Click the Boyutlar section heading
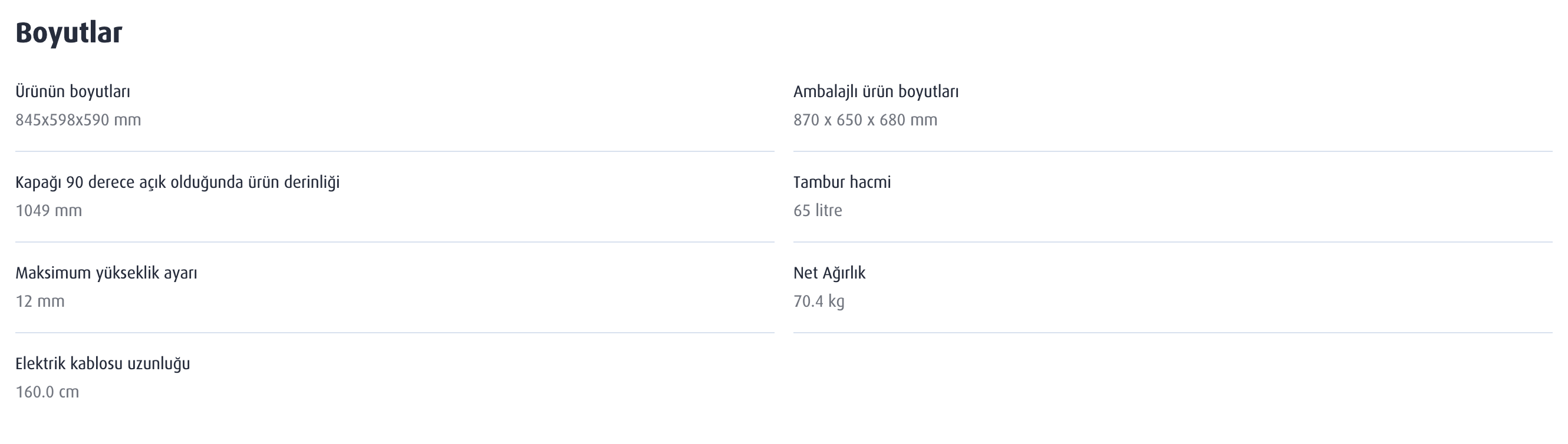Image resolution: width=1568 pixels, height=444 pixels. [69, 33]
